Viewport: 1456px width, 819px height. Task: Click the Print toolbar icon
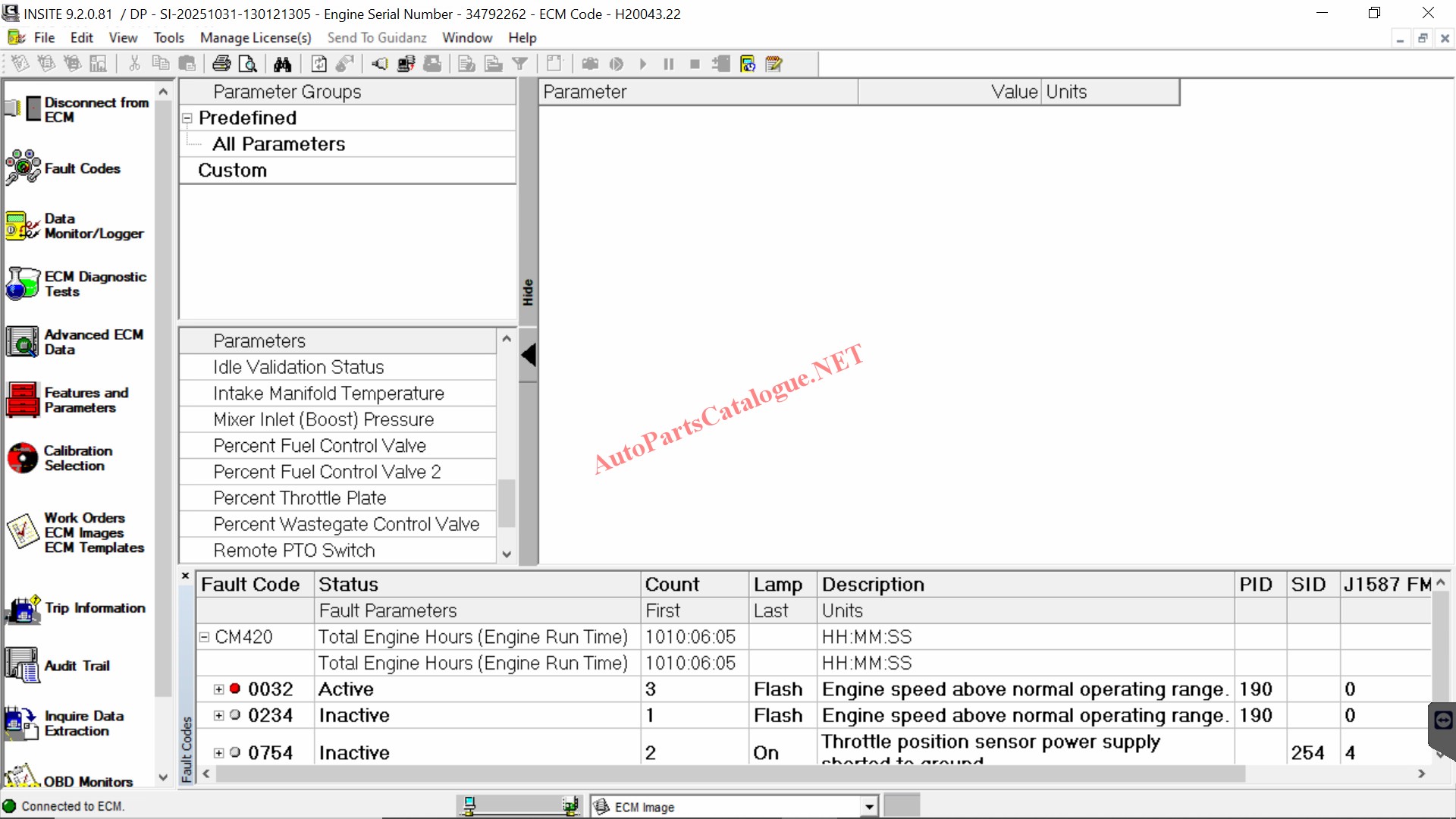(x=221, y=64)
